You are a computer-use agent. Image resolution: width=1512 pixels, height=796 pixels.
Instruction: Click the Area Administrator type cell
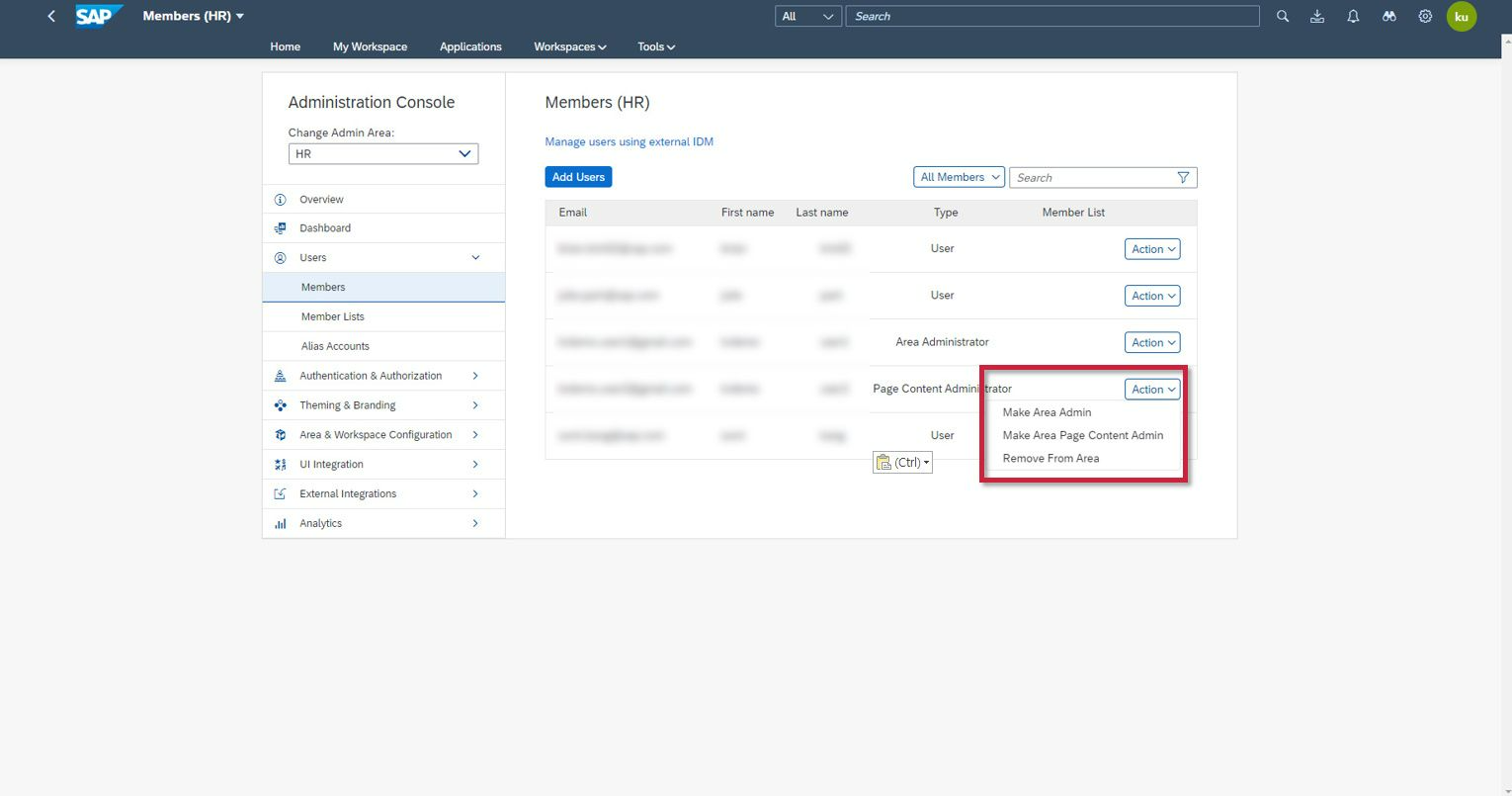tap(942, 342)
